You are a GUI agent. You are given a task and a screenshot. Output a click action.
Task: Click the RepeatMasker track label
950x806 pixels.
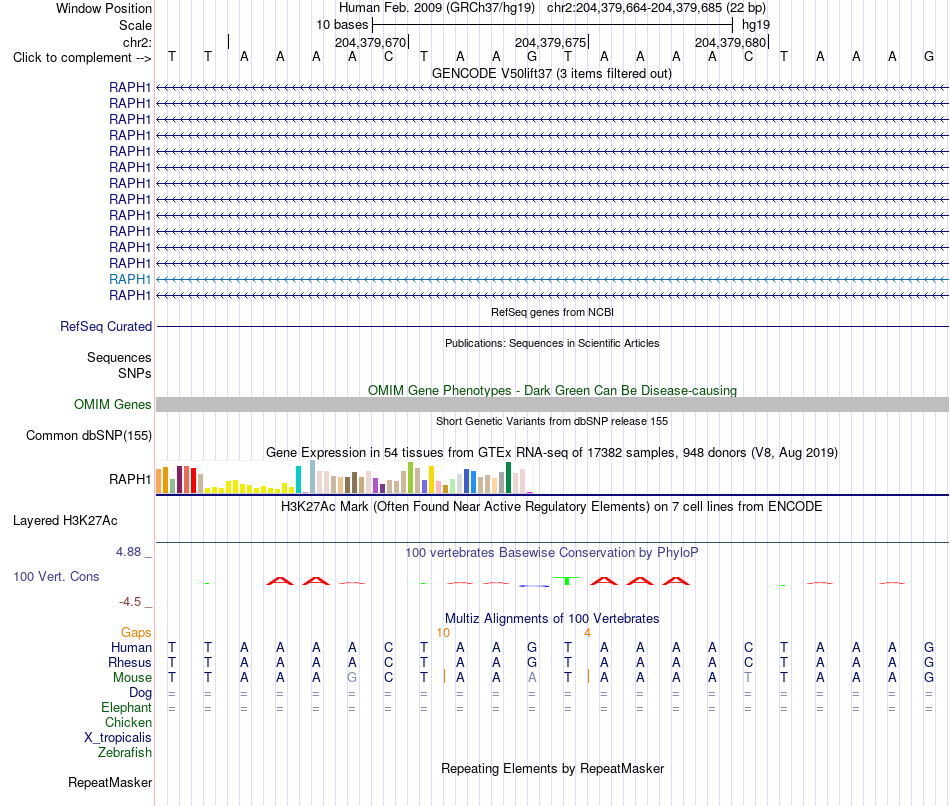tap(110, 782)
